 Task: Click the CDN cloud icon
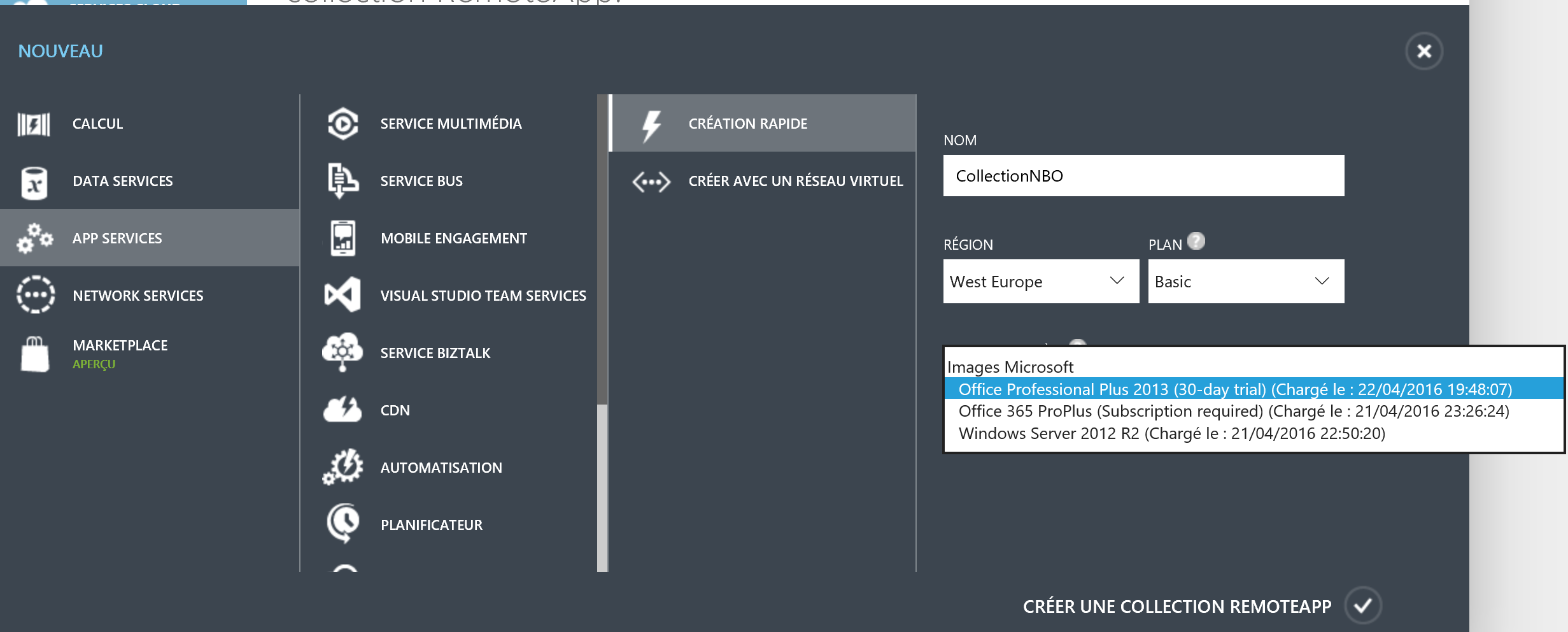(x=343, y=410)
